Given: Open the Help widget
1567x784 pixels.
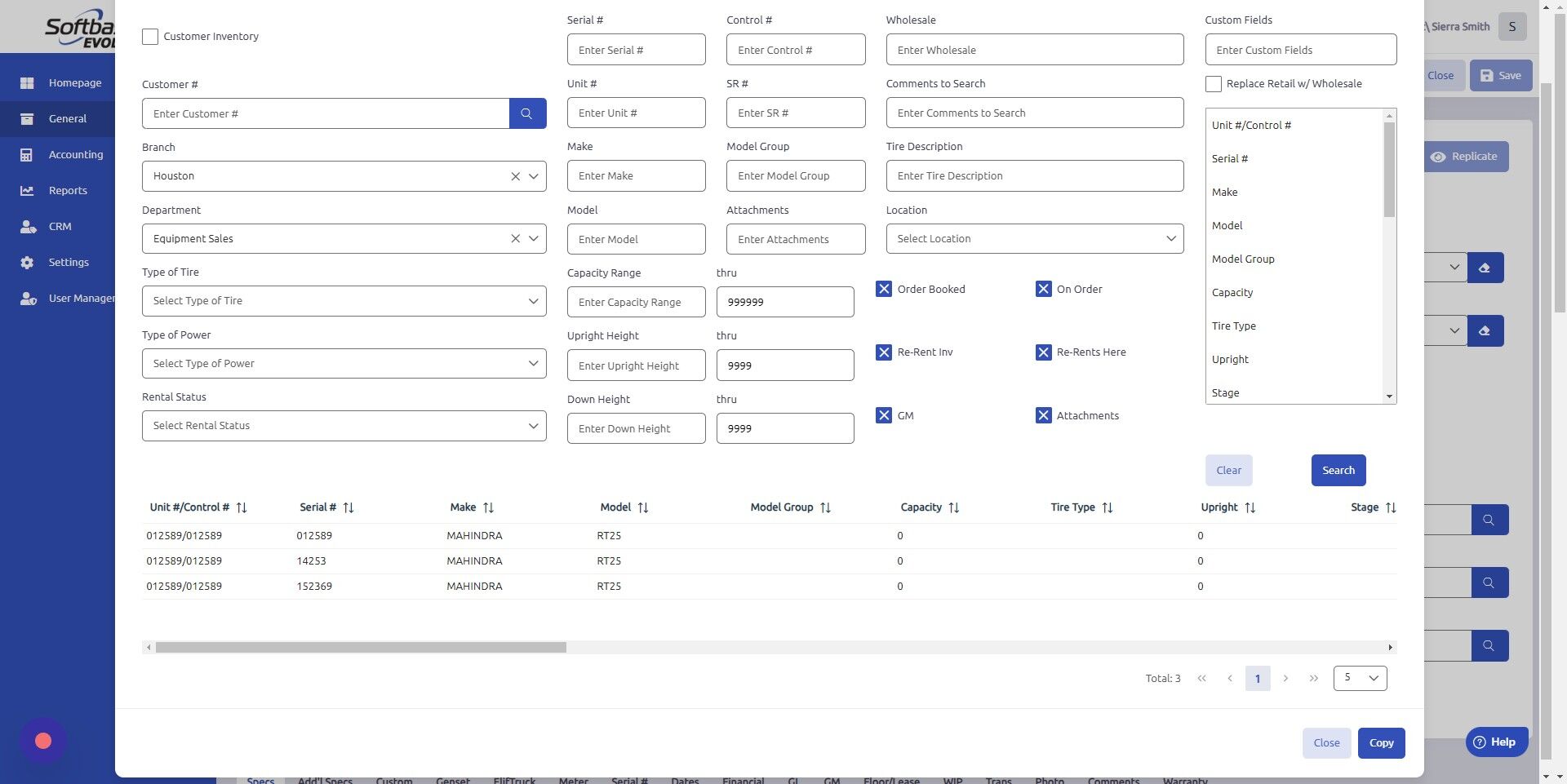Looking at the screenshot, I should tap(1496, 742).
